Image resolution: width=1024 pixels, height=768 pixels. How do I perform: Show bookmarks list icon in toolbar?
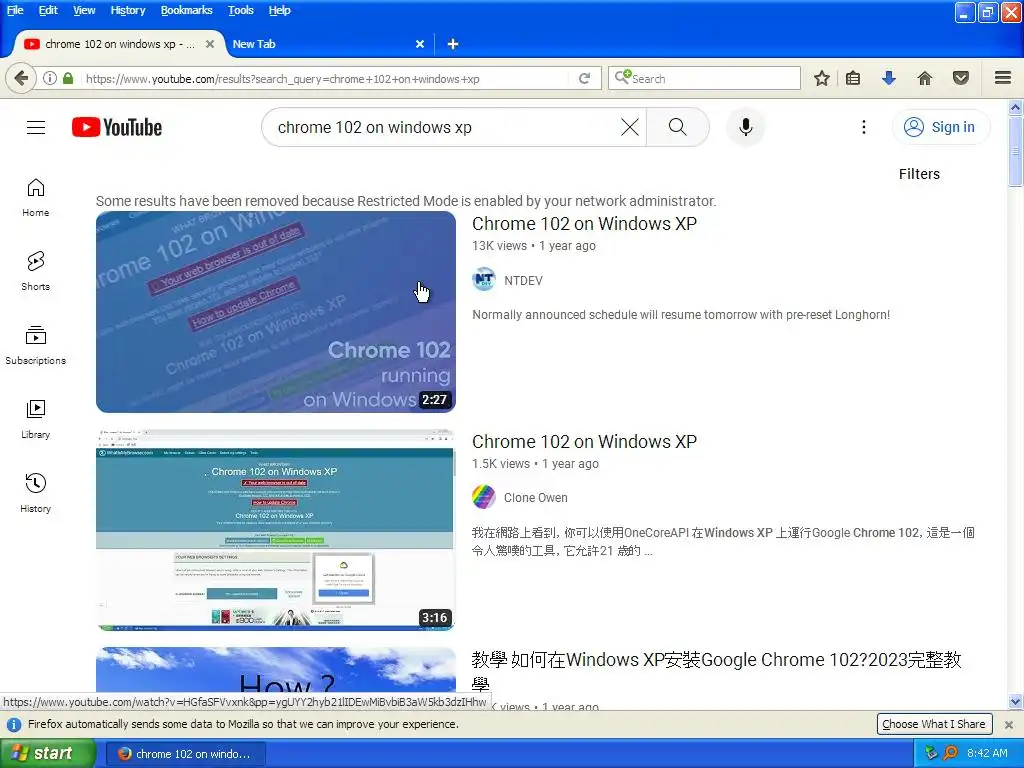coord(853,78)
